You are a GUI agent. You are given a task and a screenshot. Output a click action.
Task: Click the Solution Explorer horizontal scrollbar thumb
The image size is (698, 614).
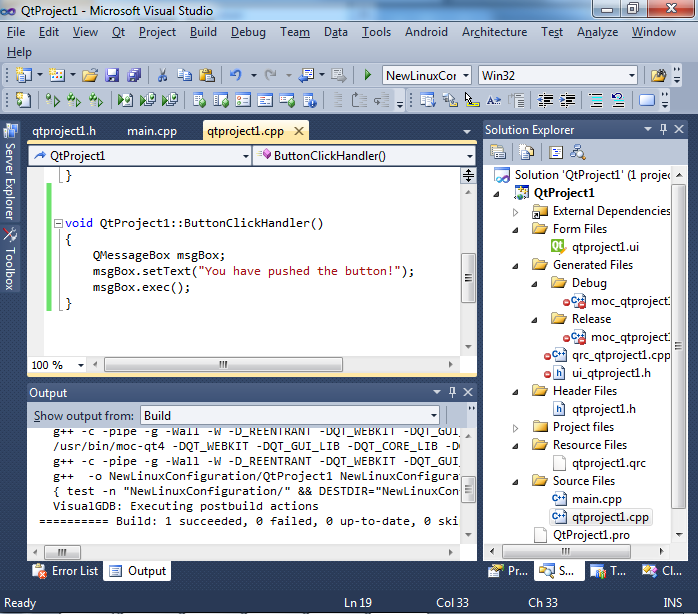[x=566, y=551]
